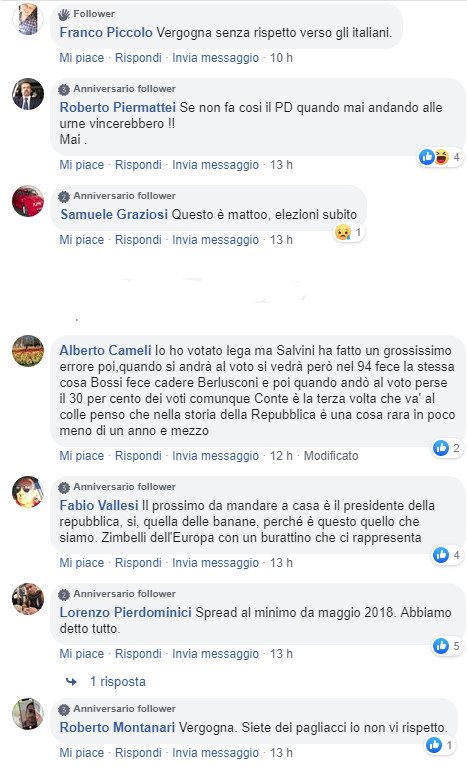Send message to Alberto Cameli
This screenshot has height=772, width=467.
[216, 455]
